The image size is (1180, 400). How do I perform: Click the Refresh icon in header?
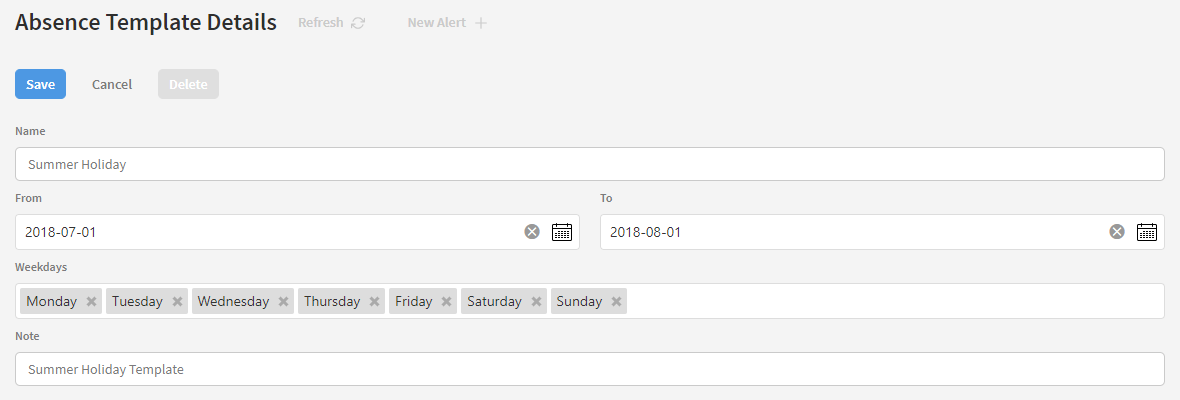pos(358,23)
